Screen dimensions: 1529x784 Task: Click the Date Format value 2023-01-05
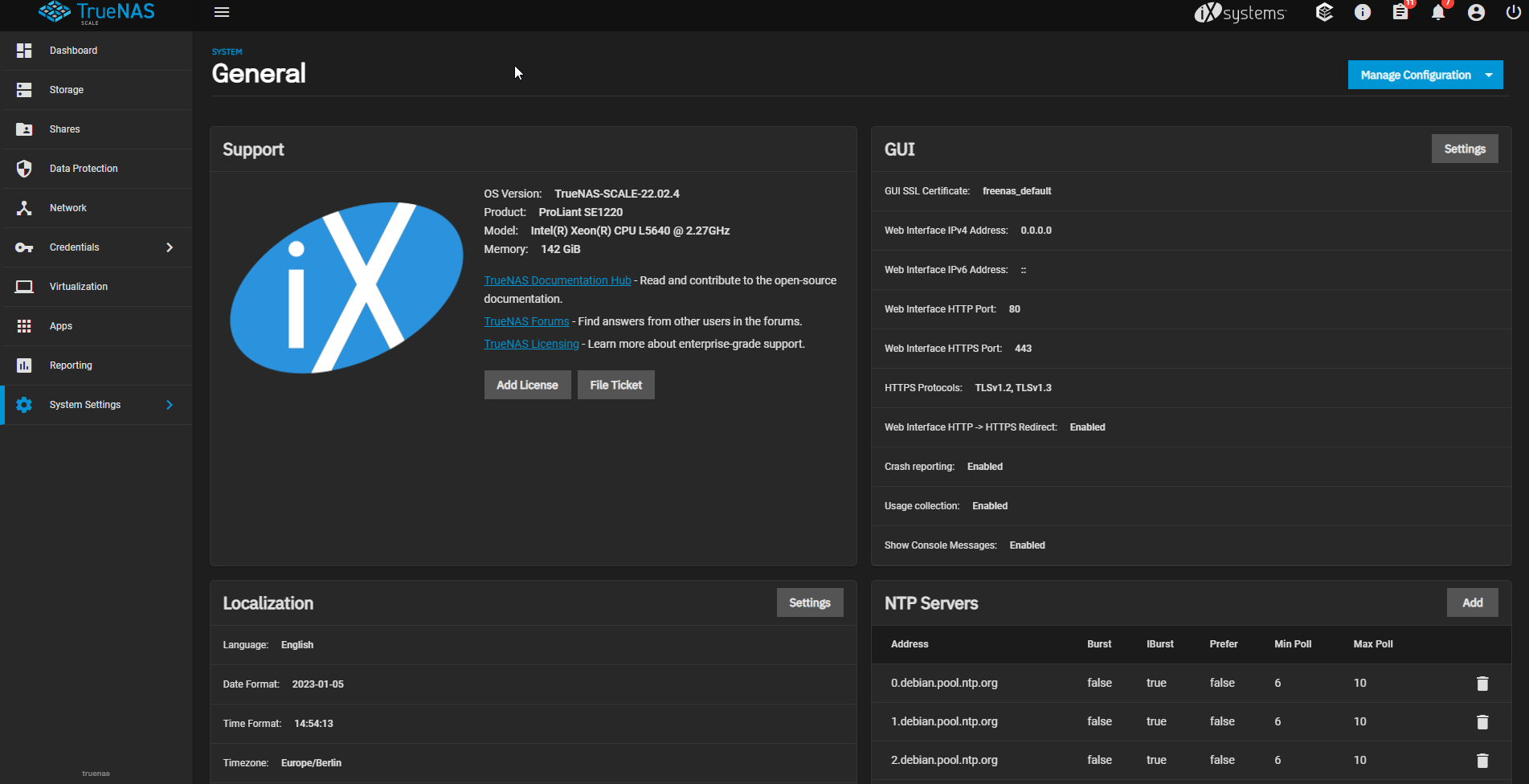pos(317,684)
